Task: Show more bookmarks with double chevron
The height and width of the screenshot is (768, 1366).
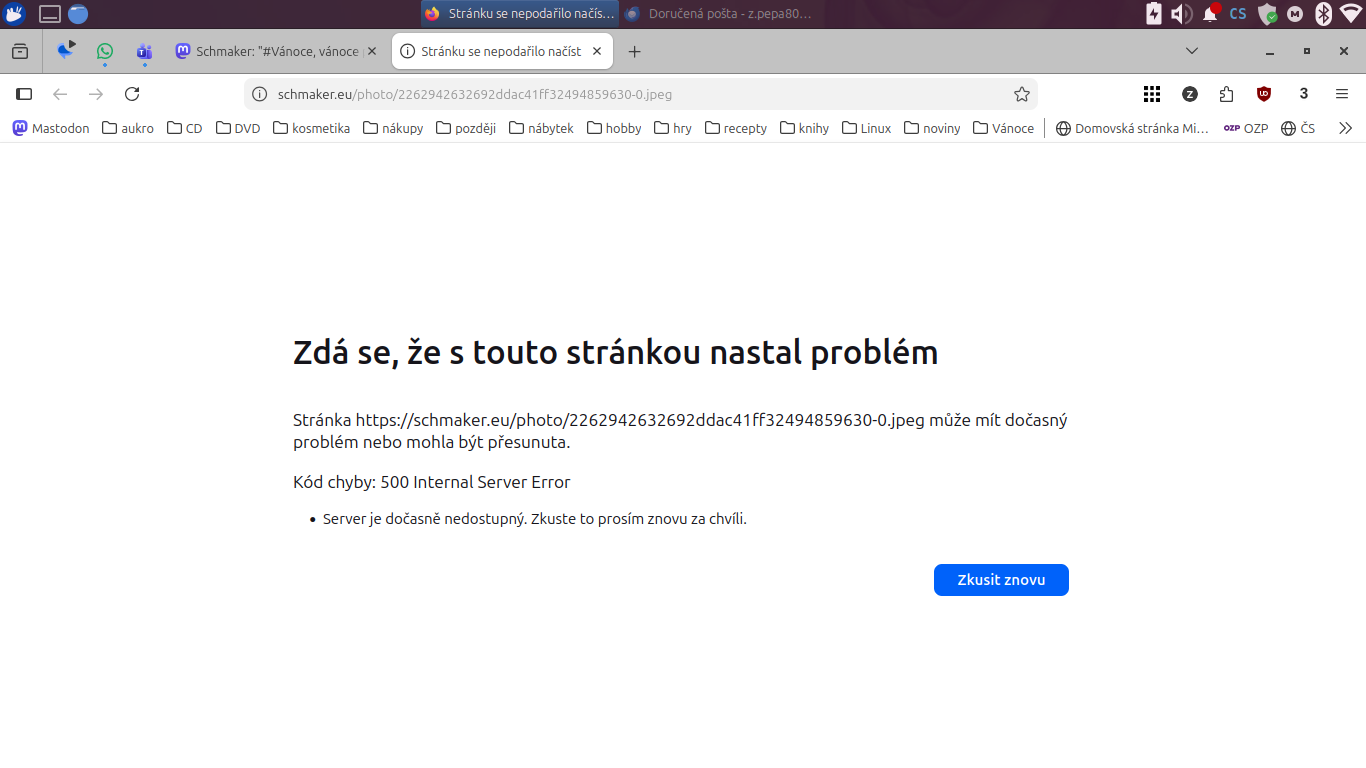Action: [x=1345, y=128]
